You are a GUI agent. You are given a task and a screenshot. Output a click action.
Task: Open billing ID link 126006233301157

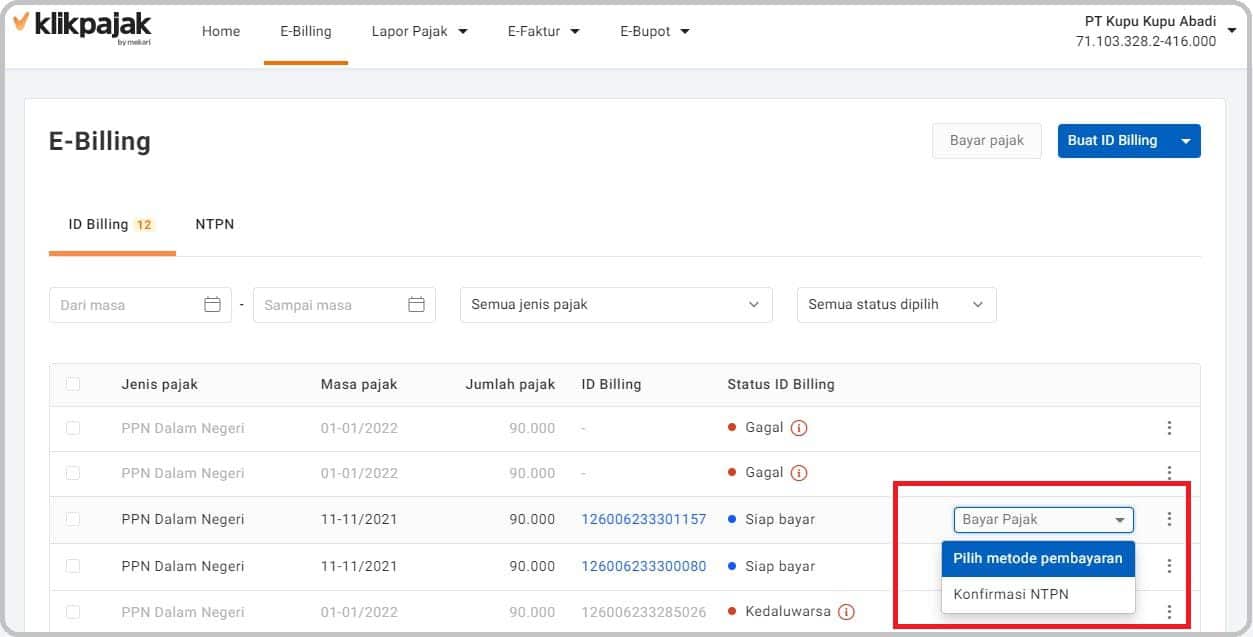pyautogui.click(x=644, y=519)
